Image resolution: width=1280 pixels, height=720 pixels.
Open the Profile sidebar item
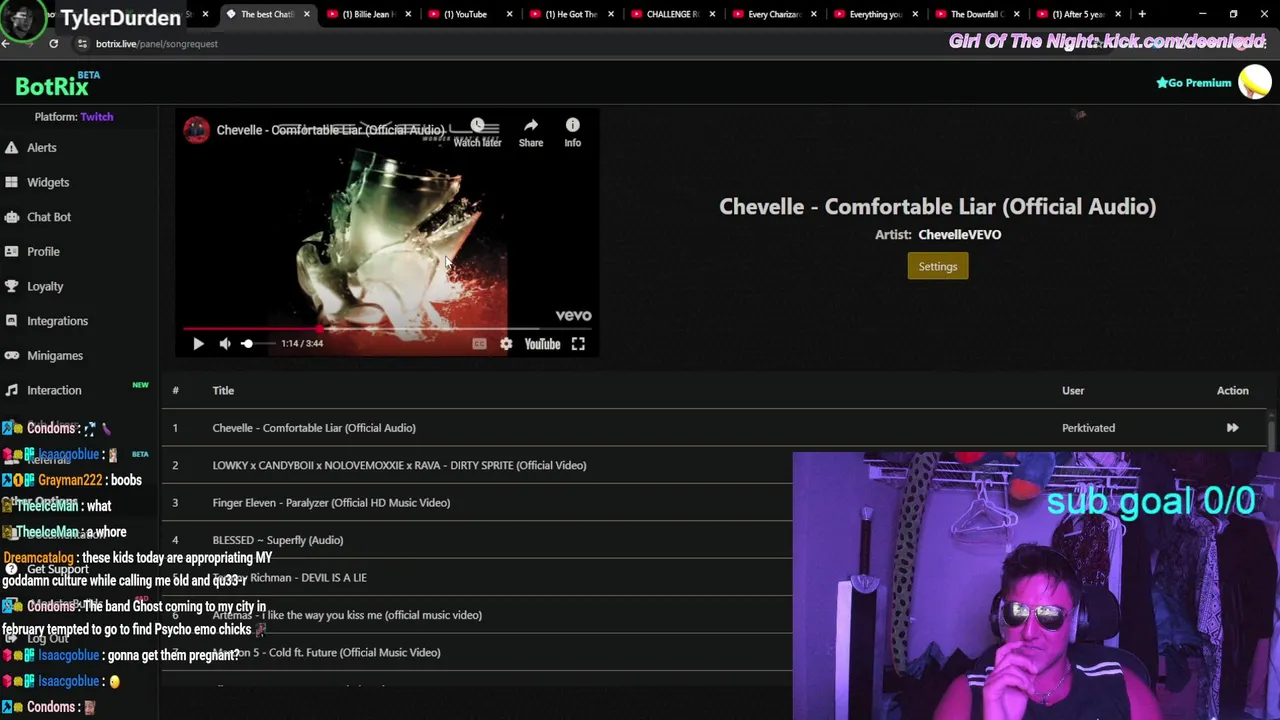click(43, 252)
